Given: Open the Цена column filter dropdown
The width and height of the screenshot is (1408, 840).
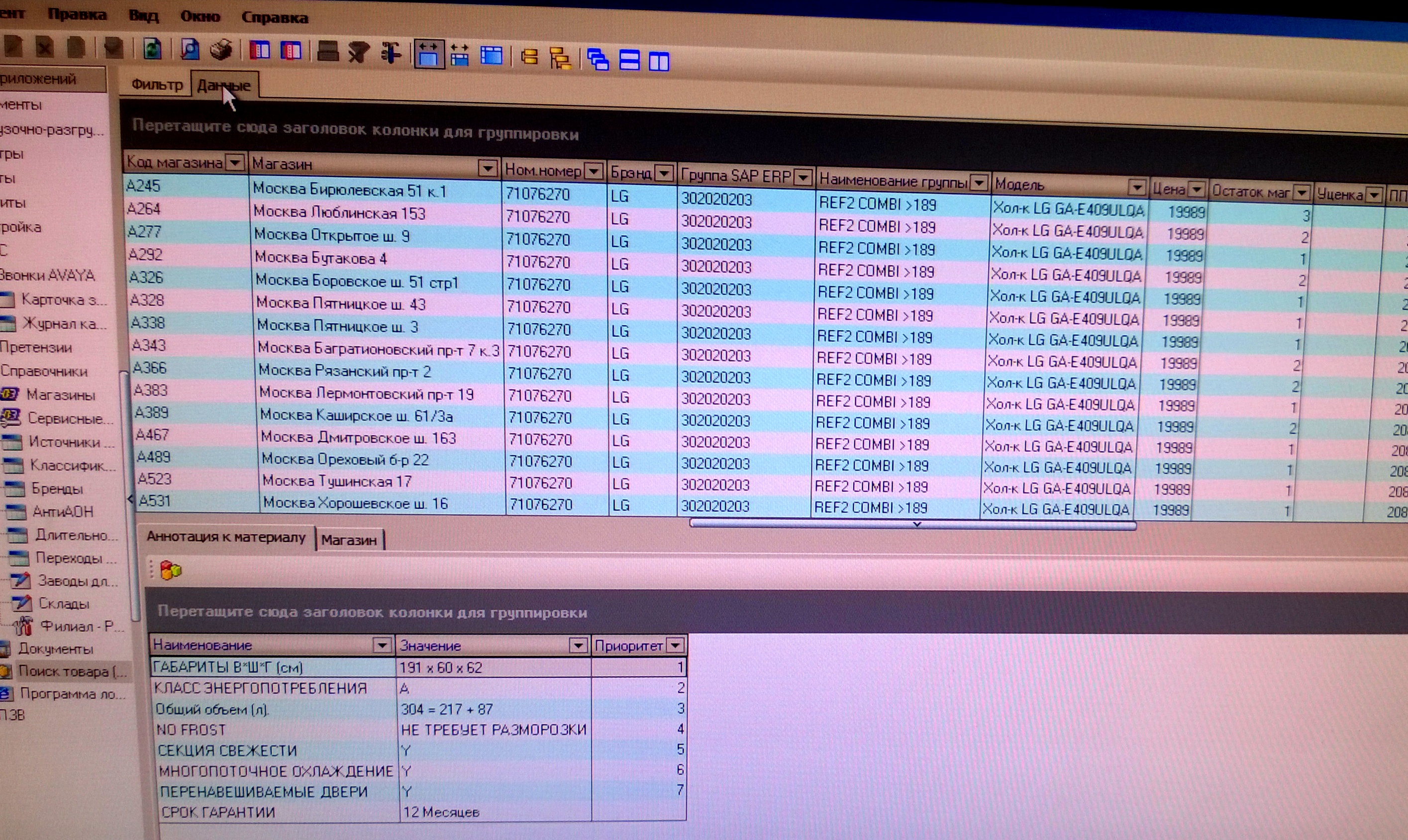Looking at the screenshot, I should pos(1196,189).
